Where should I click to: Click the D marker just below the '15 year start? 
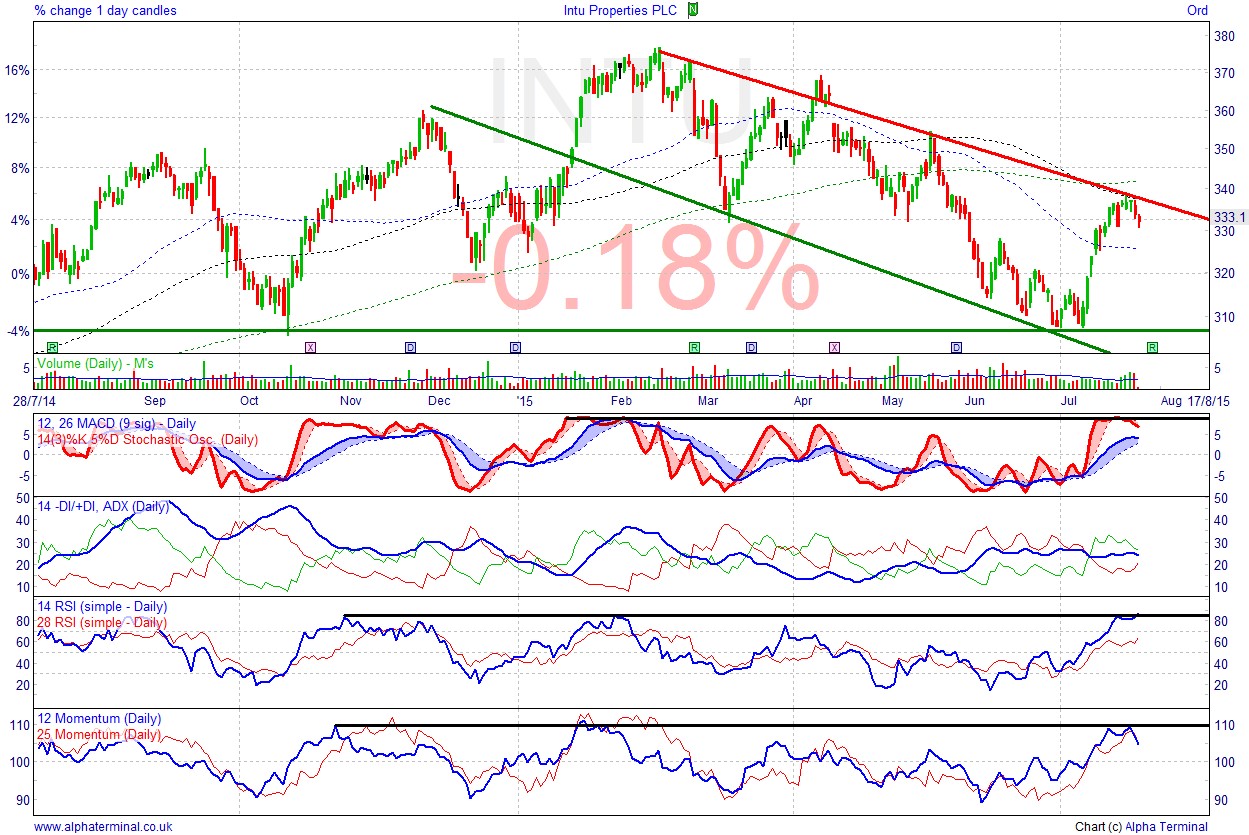(516, 347)
